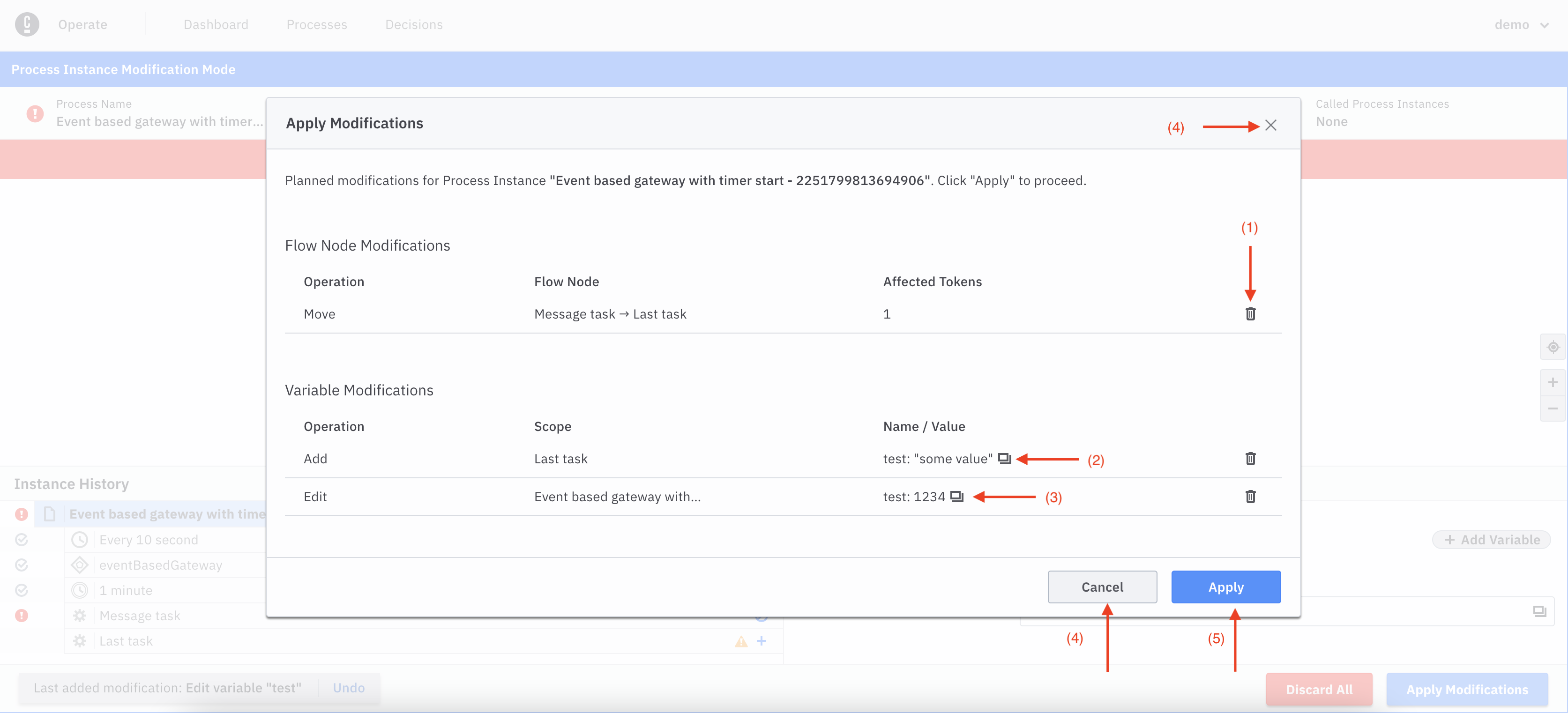Viewport: 1568px width, 713px height.
Task: Undo the last added modification
Action: pos(348,688)
